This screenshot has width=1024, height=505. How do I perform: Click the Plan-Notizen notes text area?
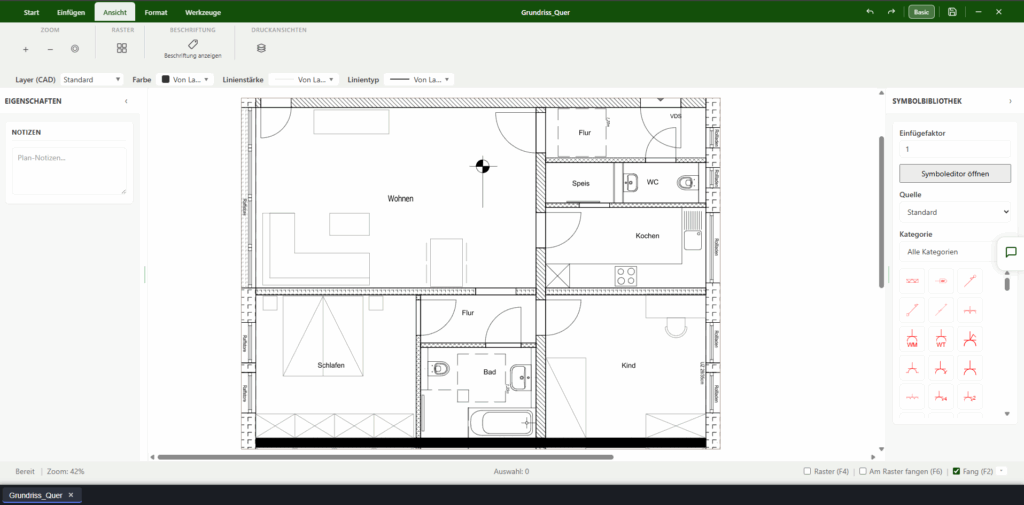click(x=69, y=171)
